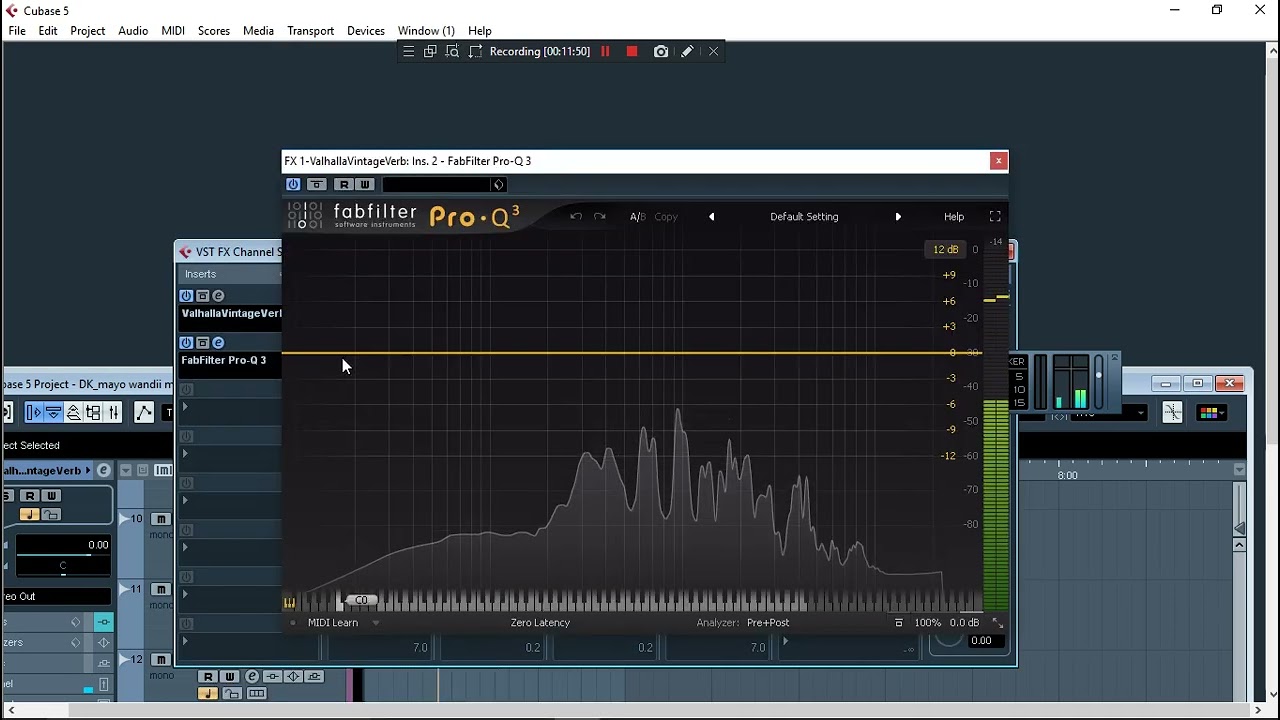1280x720 pixels.
Task: Select the recorder region zoom icon
Action: 452,51
